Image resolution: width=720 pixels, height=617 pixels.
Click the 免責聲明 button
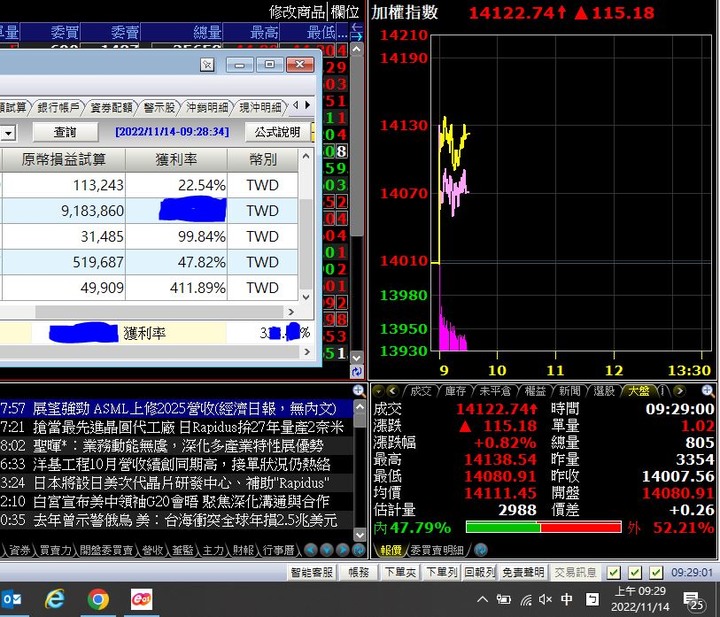pyautogui.click(x=523, y=572)
